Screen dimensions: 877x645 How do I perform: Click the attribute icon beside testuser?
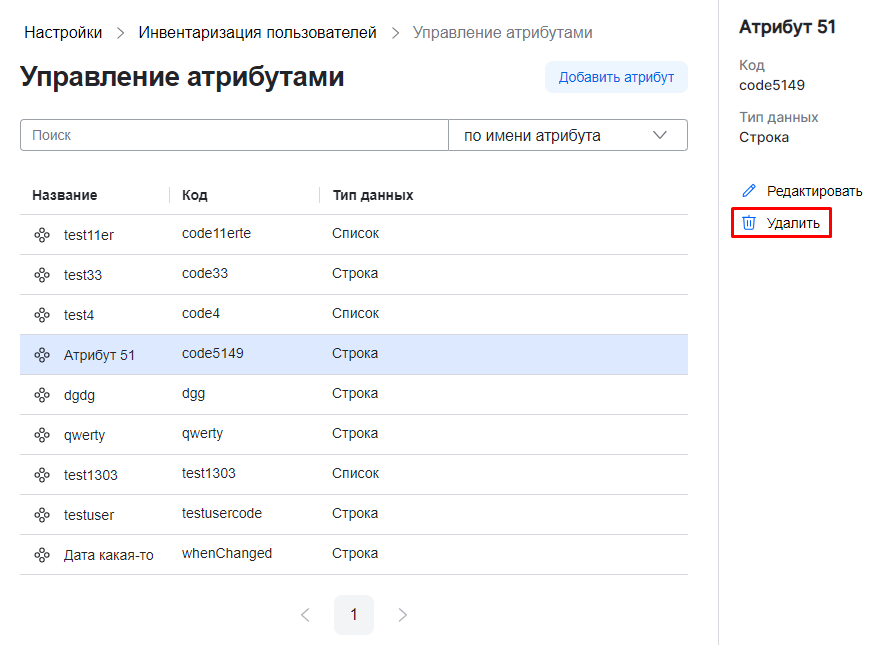tap(42, 515)
